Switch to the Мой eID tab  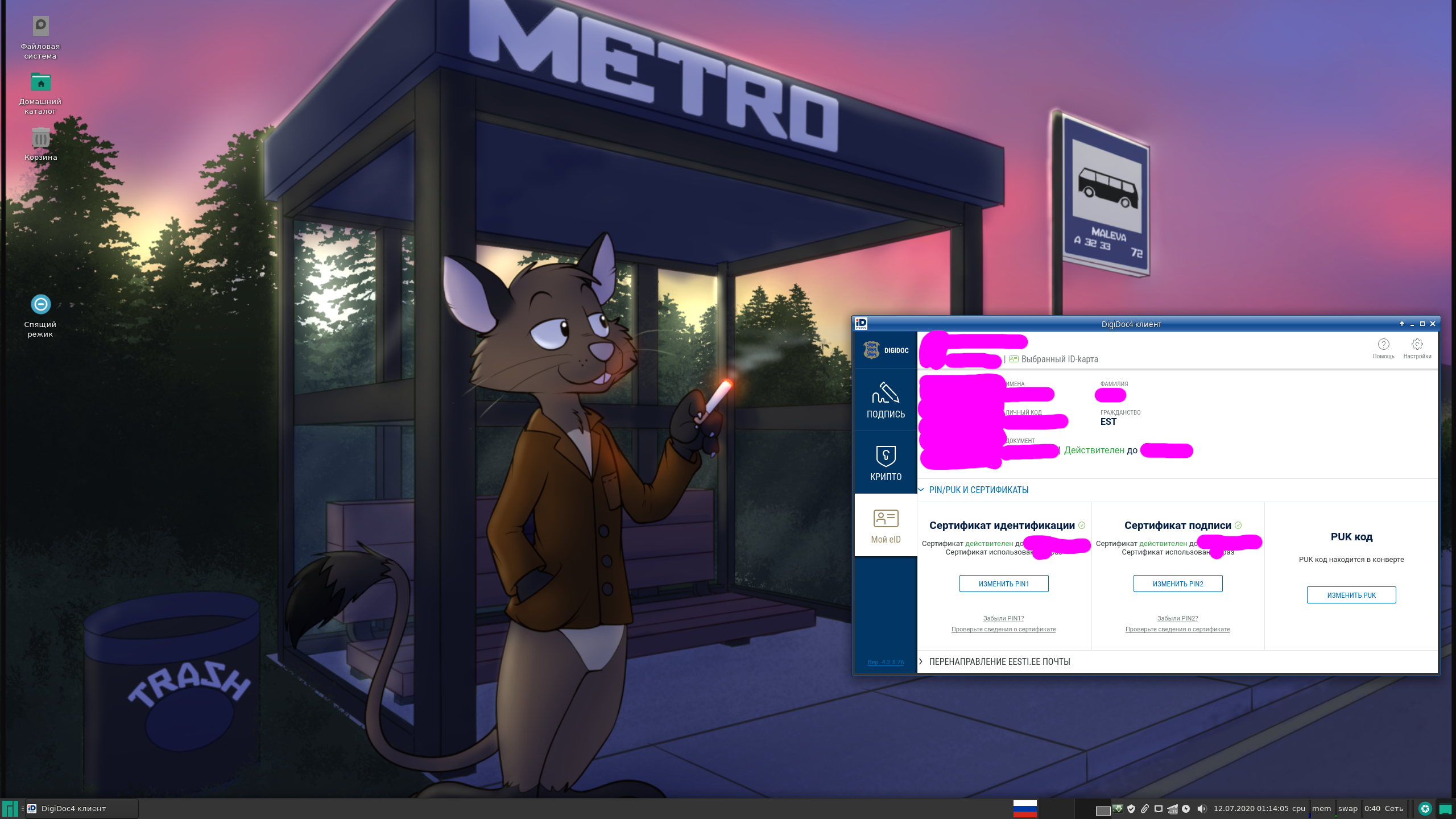[886, 526]
